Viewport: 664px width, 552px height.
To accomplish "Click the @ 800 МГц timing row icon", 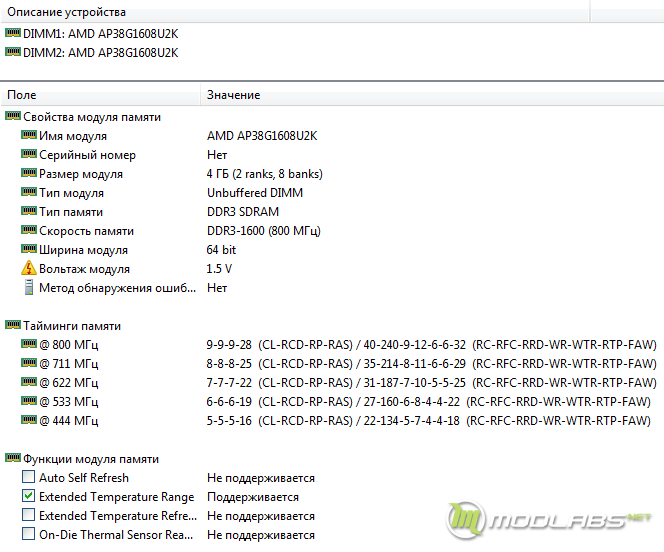I will pyautogui.click(x=29, y=344).
